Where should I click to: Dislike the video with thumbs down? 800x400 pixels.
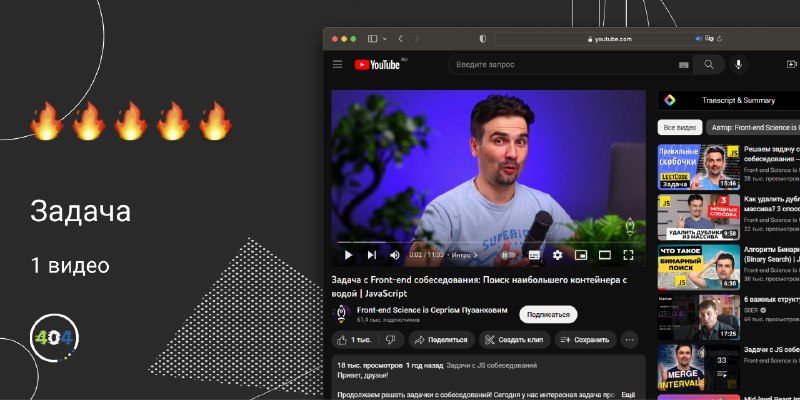coord(391,340)
